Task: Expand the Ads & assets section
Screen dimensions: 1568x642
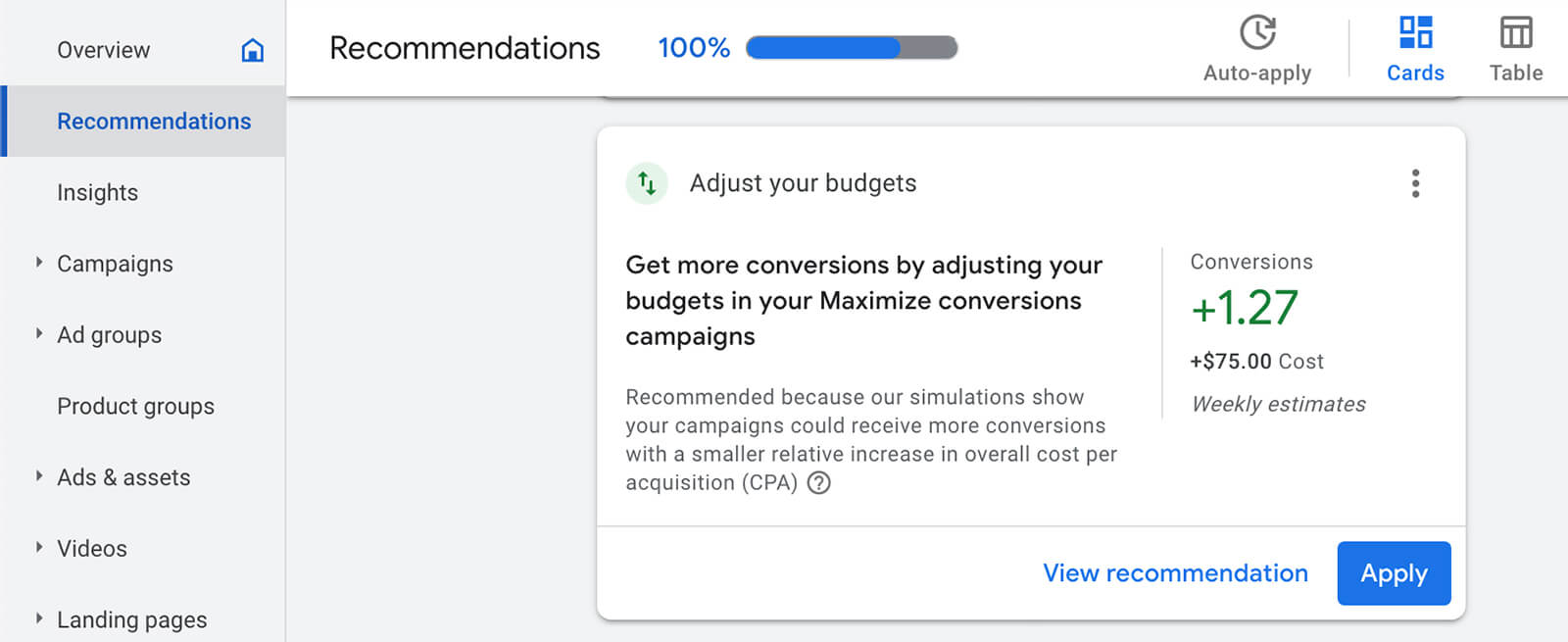Action: click(39, 477)
